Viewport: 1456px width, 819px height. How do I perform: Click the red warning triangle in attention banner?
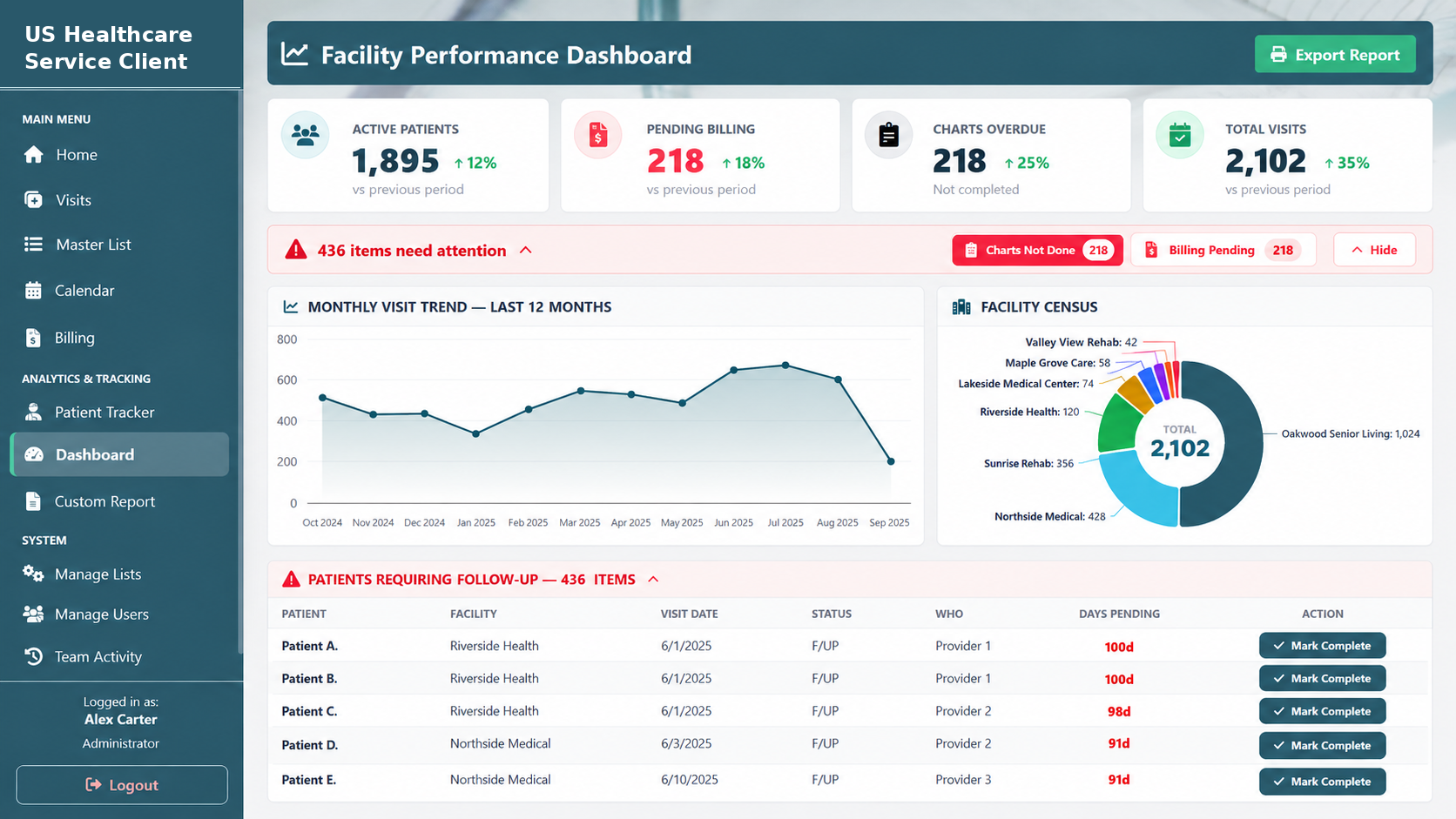[x=296, y=250]
